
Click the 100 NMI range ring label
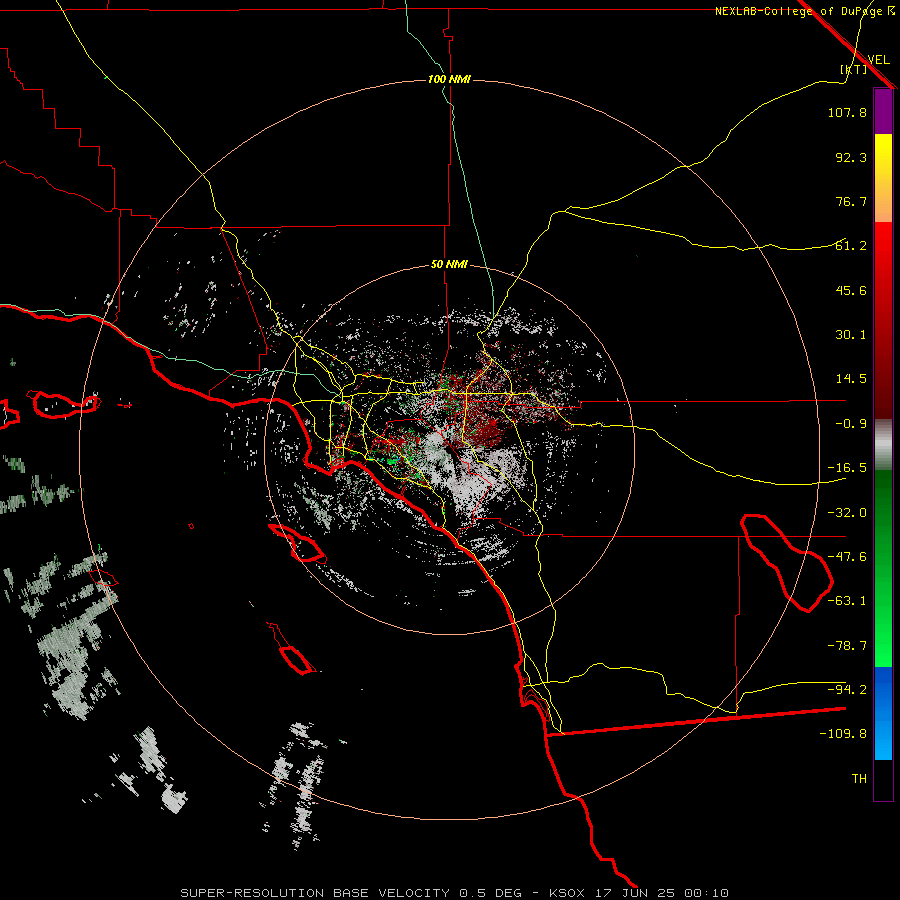449,79
